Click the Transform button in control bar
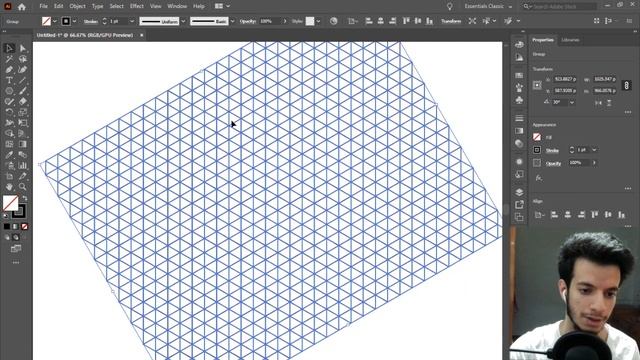Viewport: 640px width, 360px height. (x=451, y=21)
